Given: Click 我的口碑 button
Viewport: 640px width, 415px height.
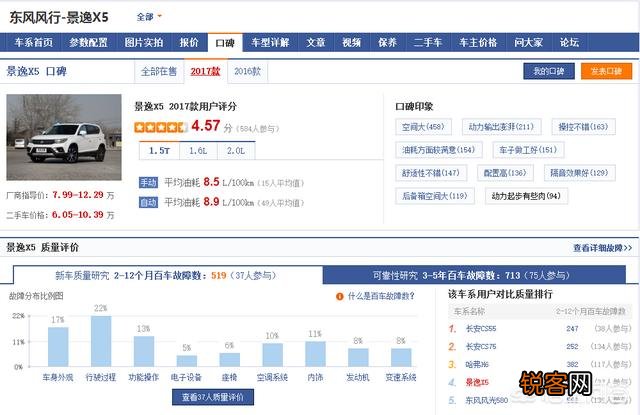Looking at the screenshot, I should [x=549, y=71].
